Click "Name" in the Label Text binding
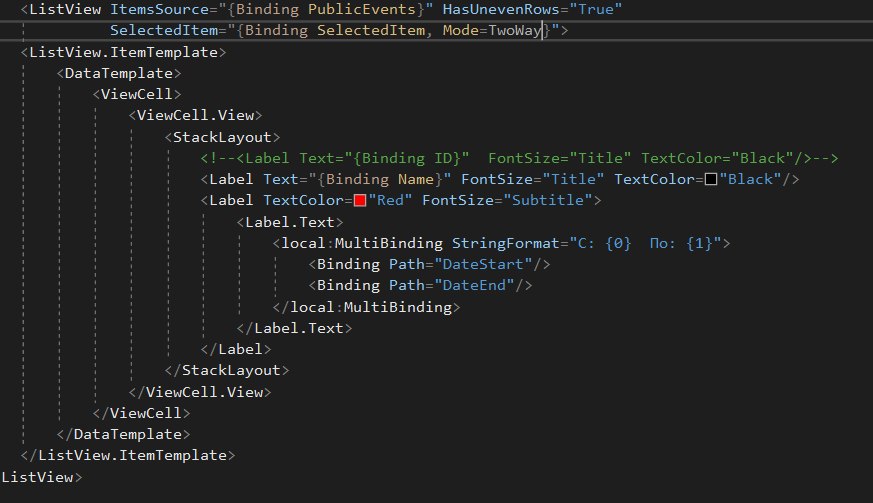873x503 pixels. coord(416,179)
